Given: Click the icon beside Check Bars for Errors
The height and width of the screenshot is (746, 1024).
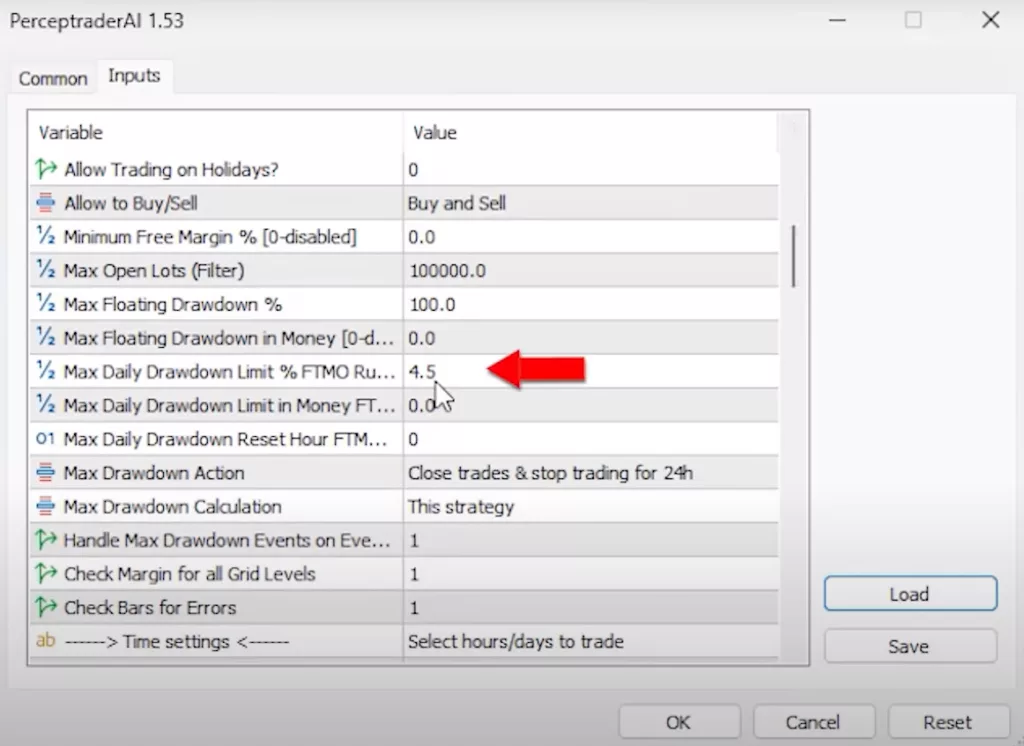Looking at the screenshot, I should pos(46,607).
